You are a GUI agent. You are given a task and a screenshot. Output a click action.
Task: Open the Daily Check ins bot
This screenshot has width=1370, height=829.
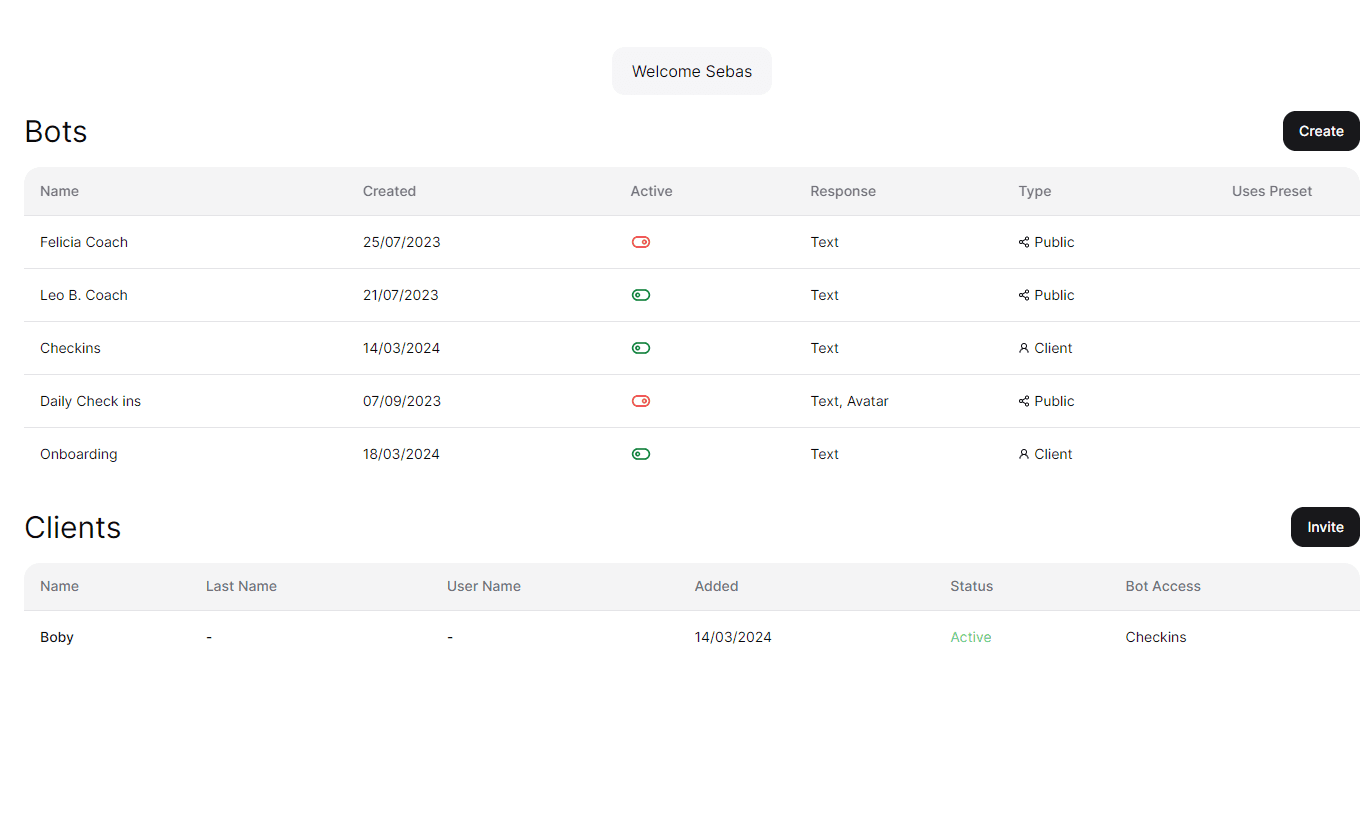click(x=90, y=401)
